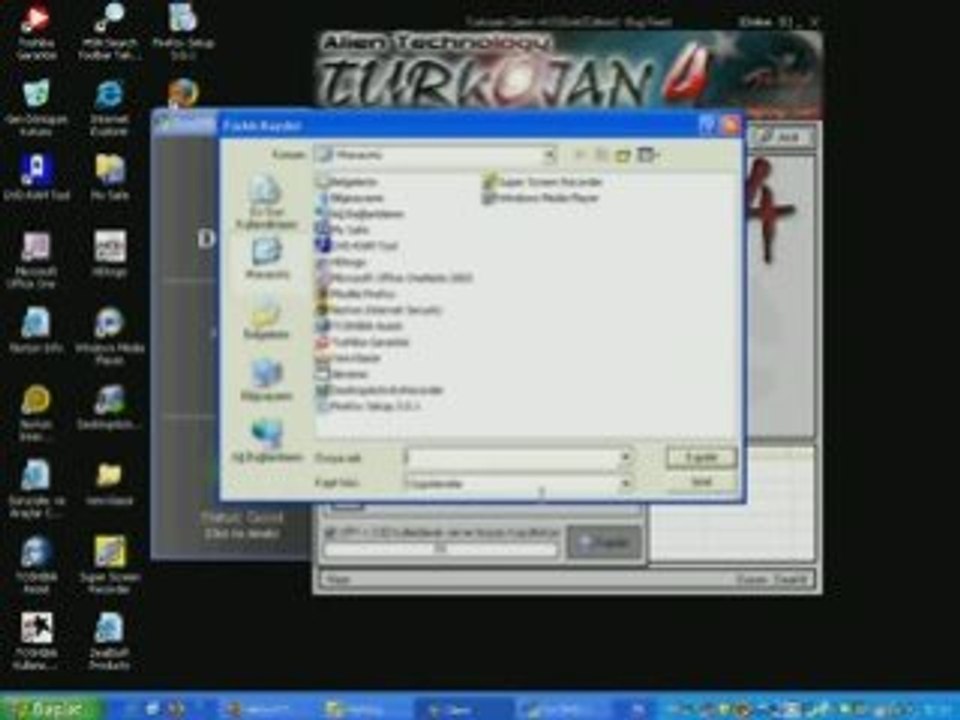Open MSN Search Toolbar desktop shortcut

(109, 32)
